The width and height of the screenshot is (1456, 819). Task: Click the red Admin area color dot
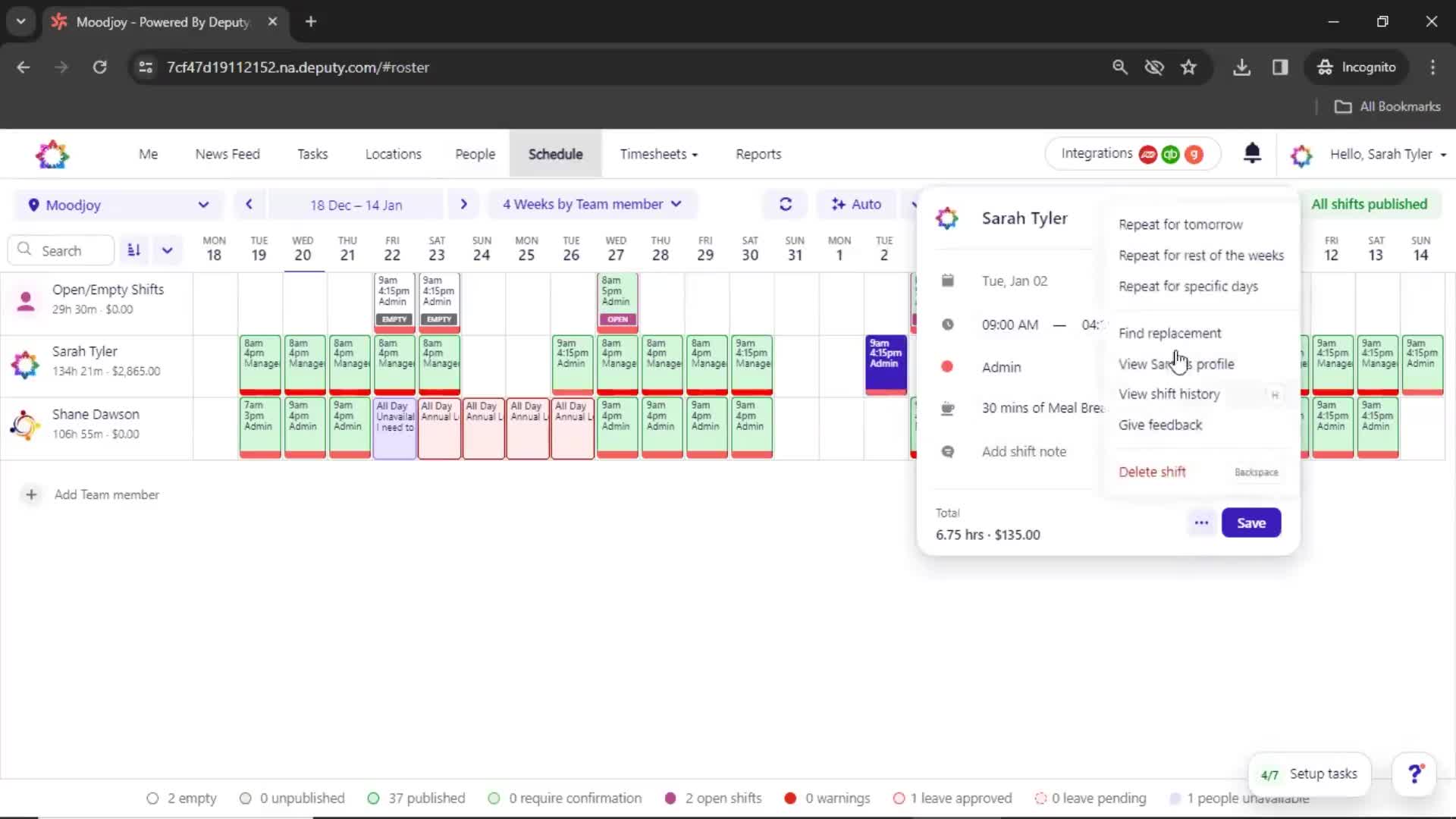point(947,367)
